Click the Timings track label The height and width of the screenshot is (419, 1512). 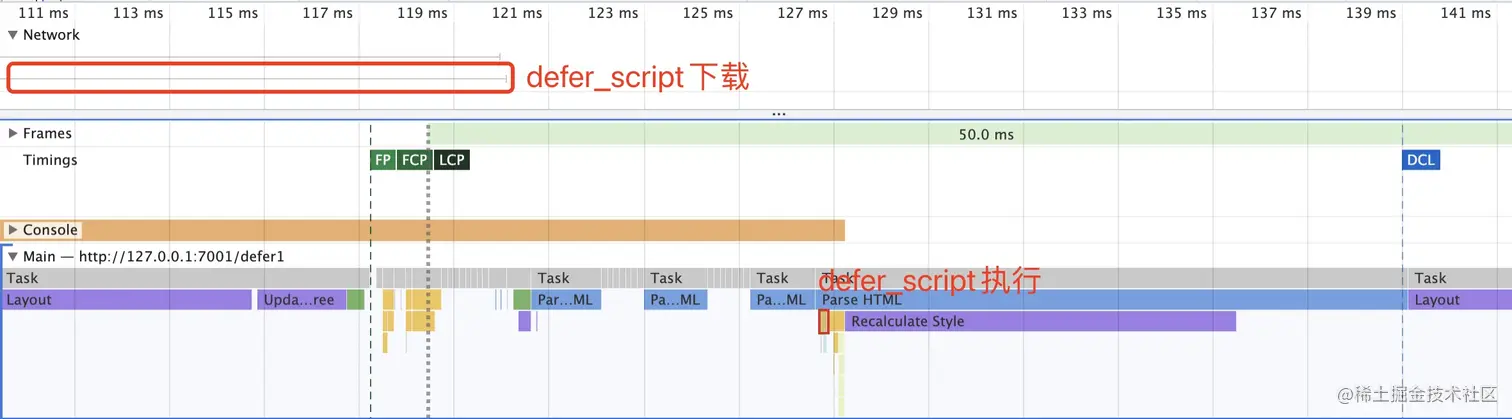coord(50,160)
